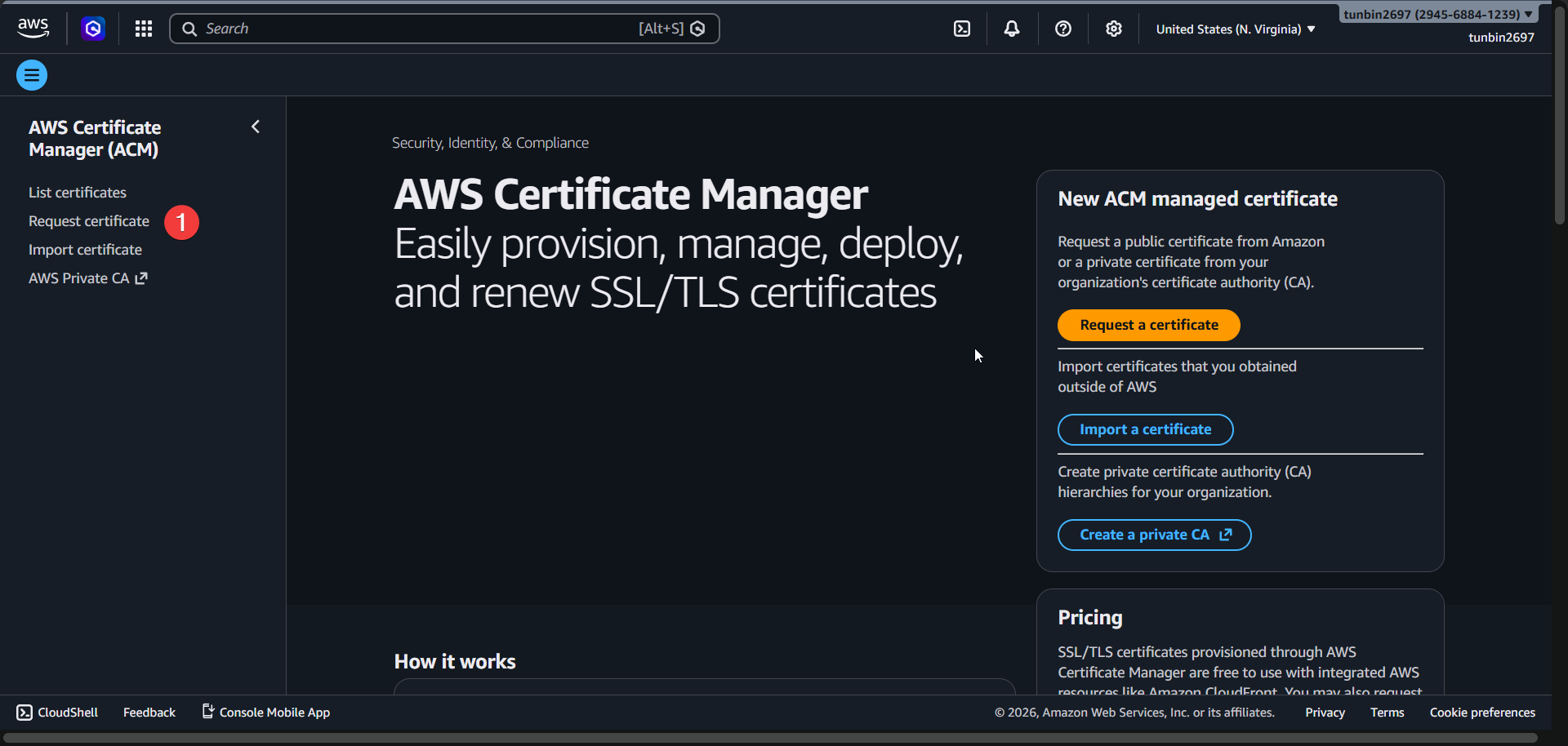Select List certificates in the sidebar
Image resolution: width=1568 pixels, height=746 pixels.
[x=77, y=192]
